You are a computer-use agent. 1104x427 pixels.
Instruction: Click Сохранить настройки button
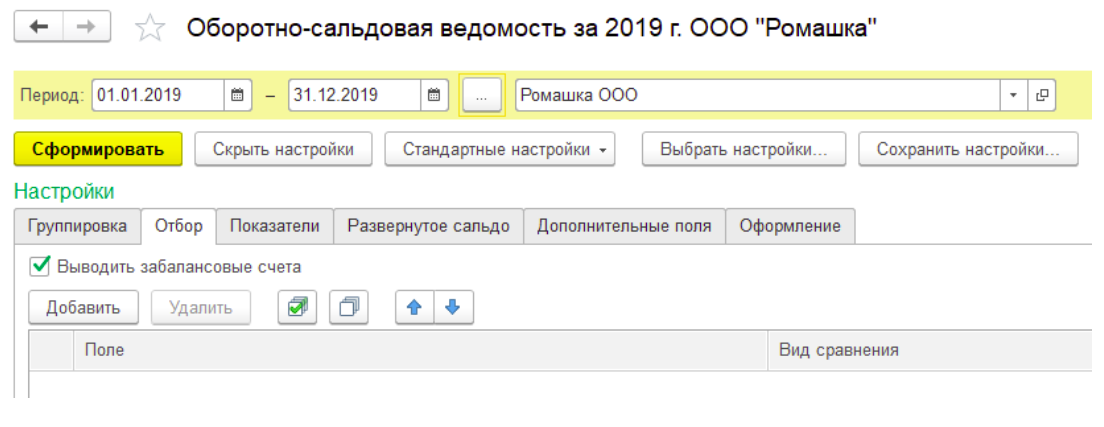pos(968,149)
